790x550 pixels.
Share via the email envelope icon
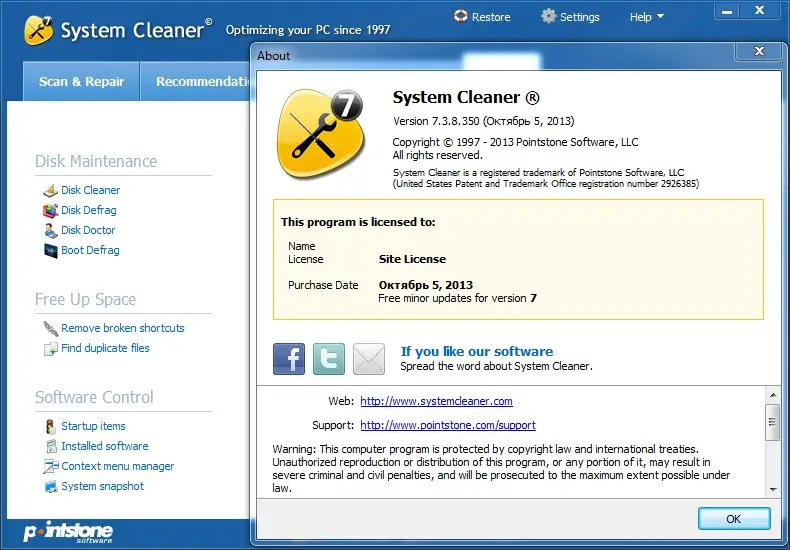369,359
